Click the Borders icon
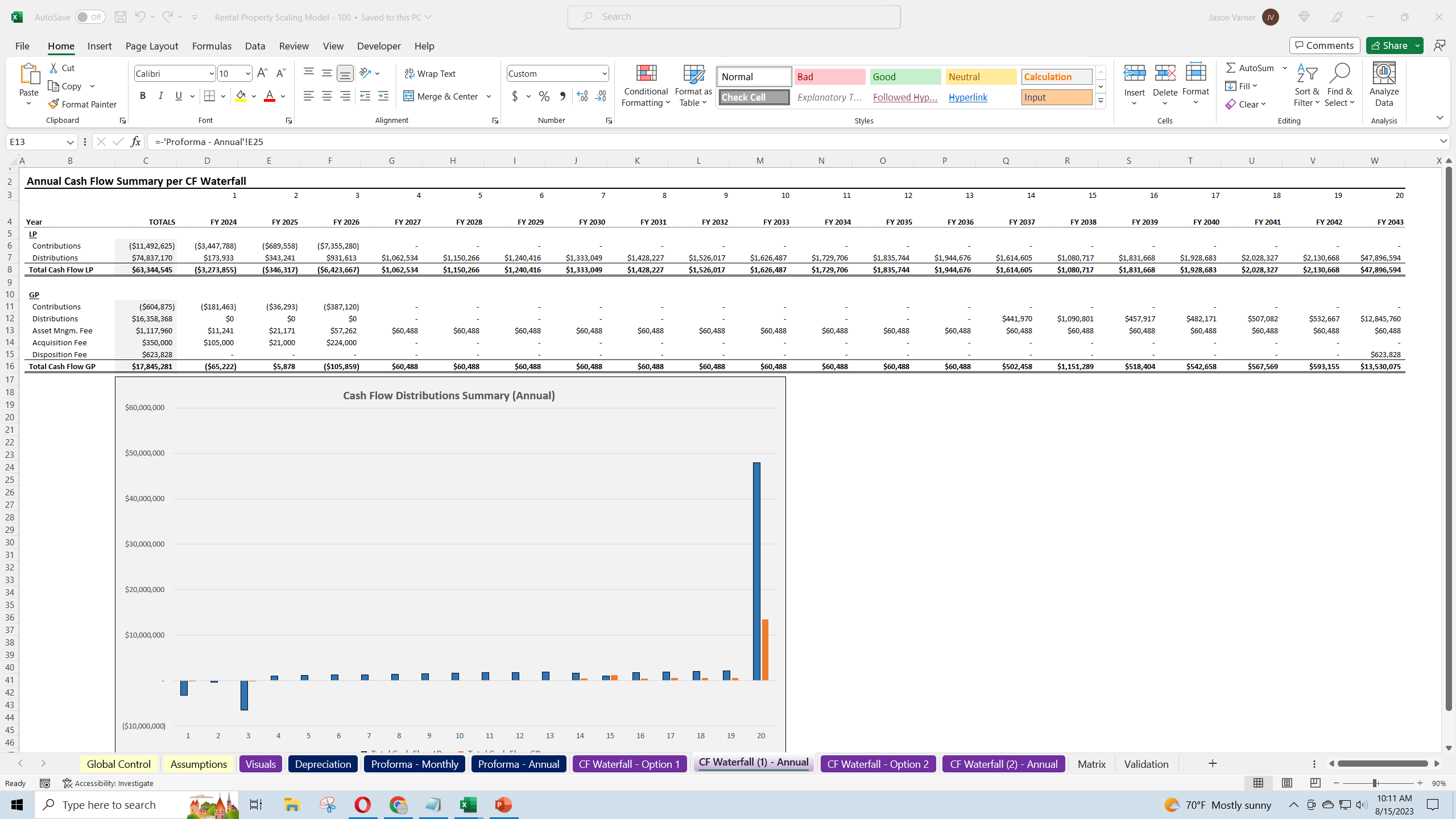Screen dimensions: 1456x819 [209, 96]
